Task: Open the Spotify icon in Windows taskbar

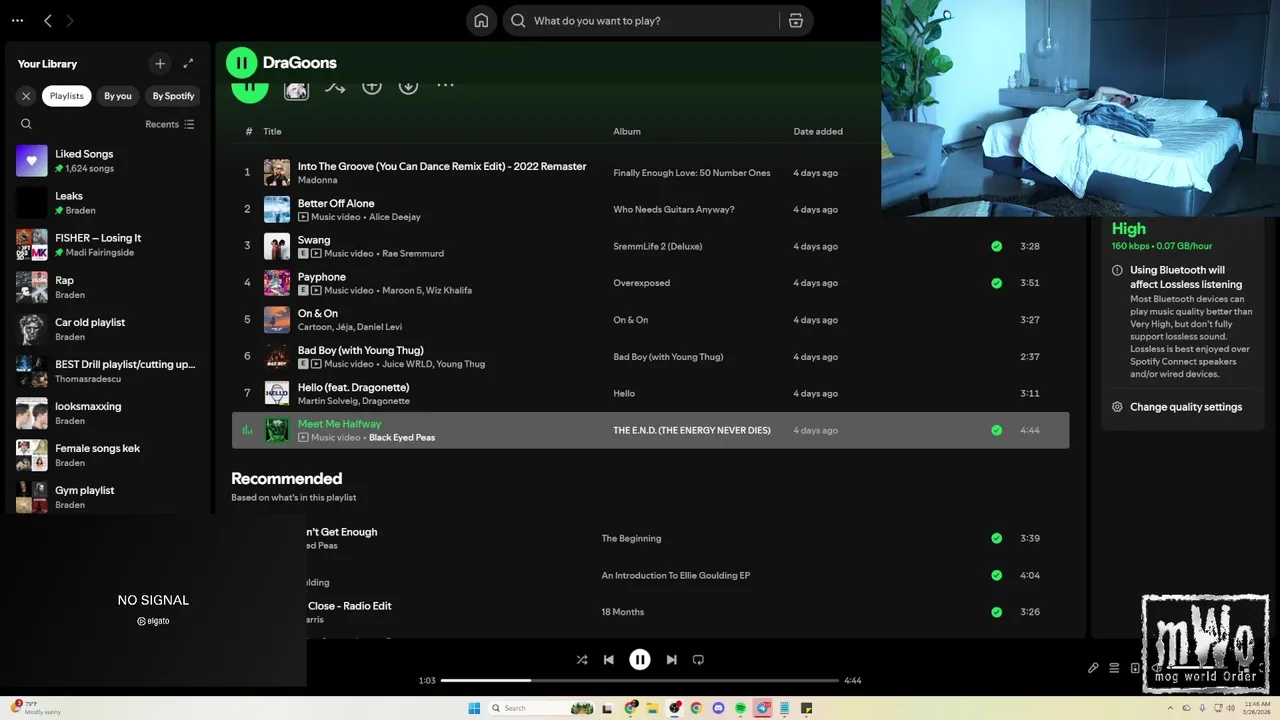Action: [740, 708]
